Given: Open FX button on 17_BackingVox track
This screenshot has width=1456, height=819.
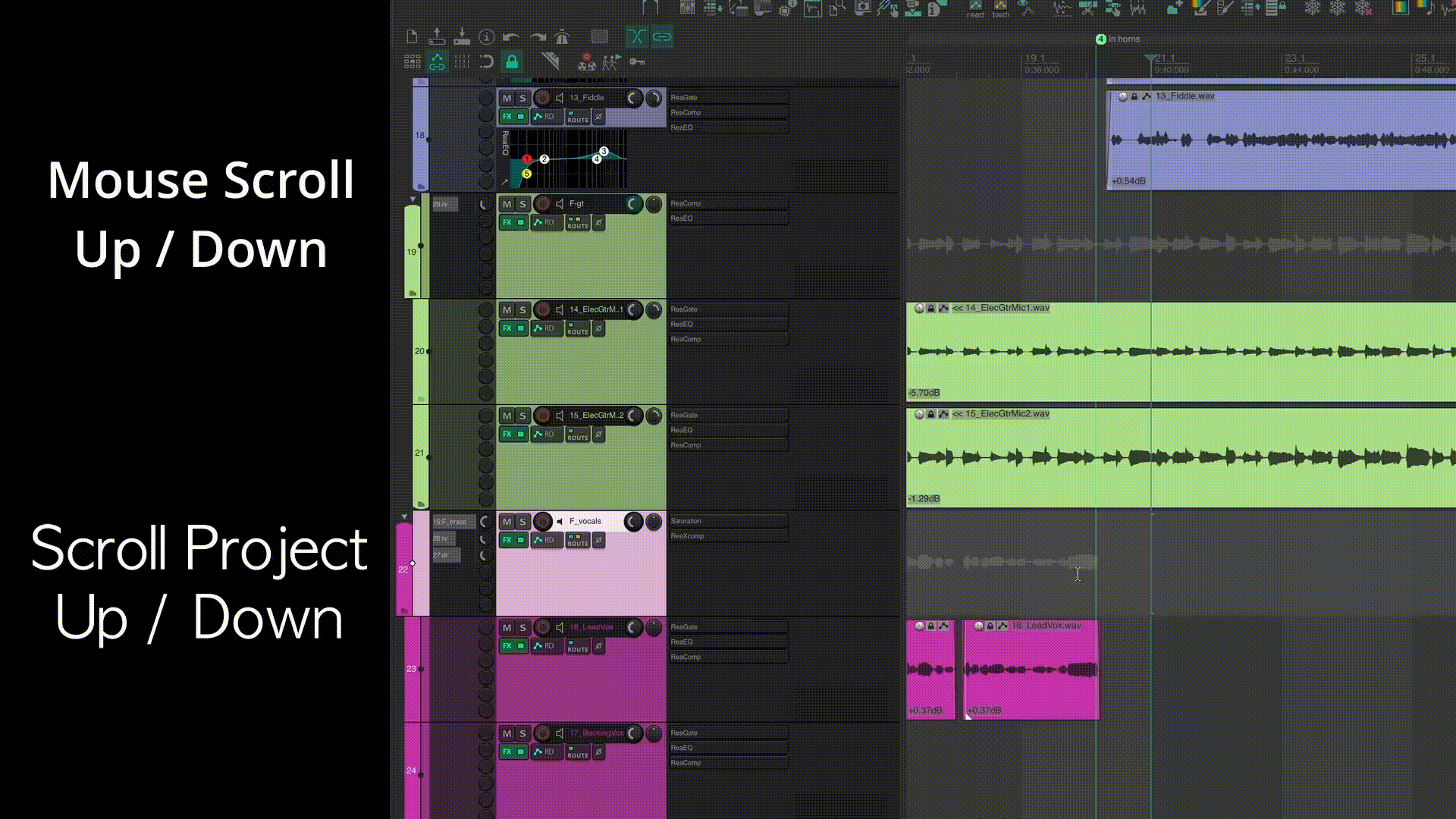Looking at the screenshot, I should pyautogui.click(x=507, y=752).
